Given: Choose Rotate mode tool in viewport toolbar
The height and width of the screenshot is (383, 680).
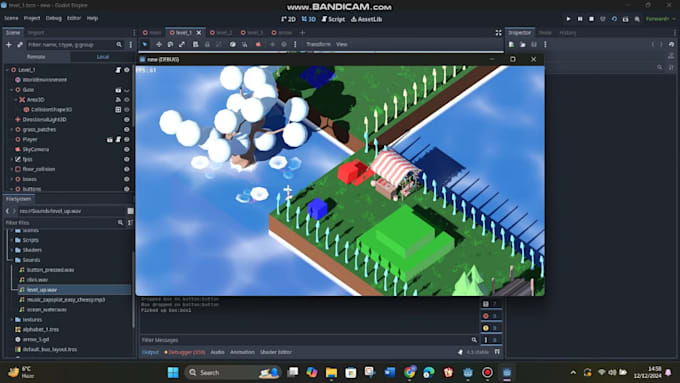Looking at the screenshot, I should point(170,44).
